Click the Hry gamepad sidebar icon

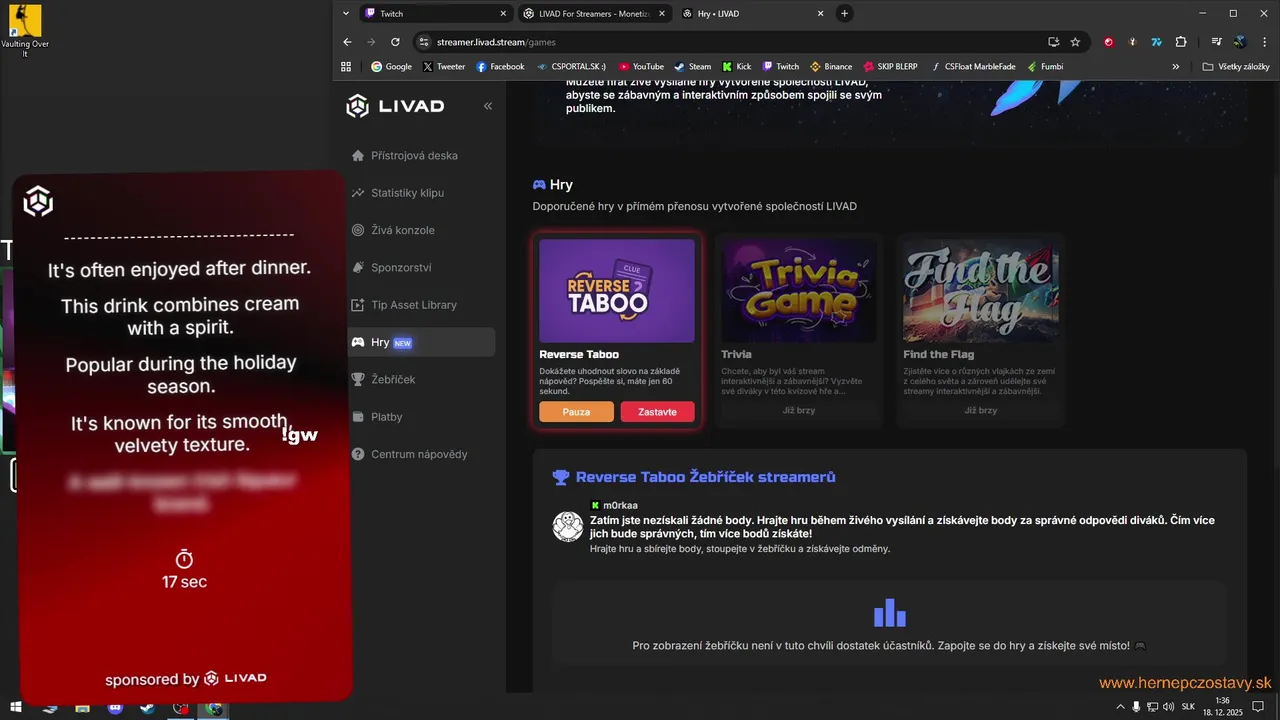[358, 342]
